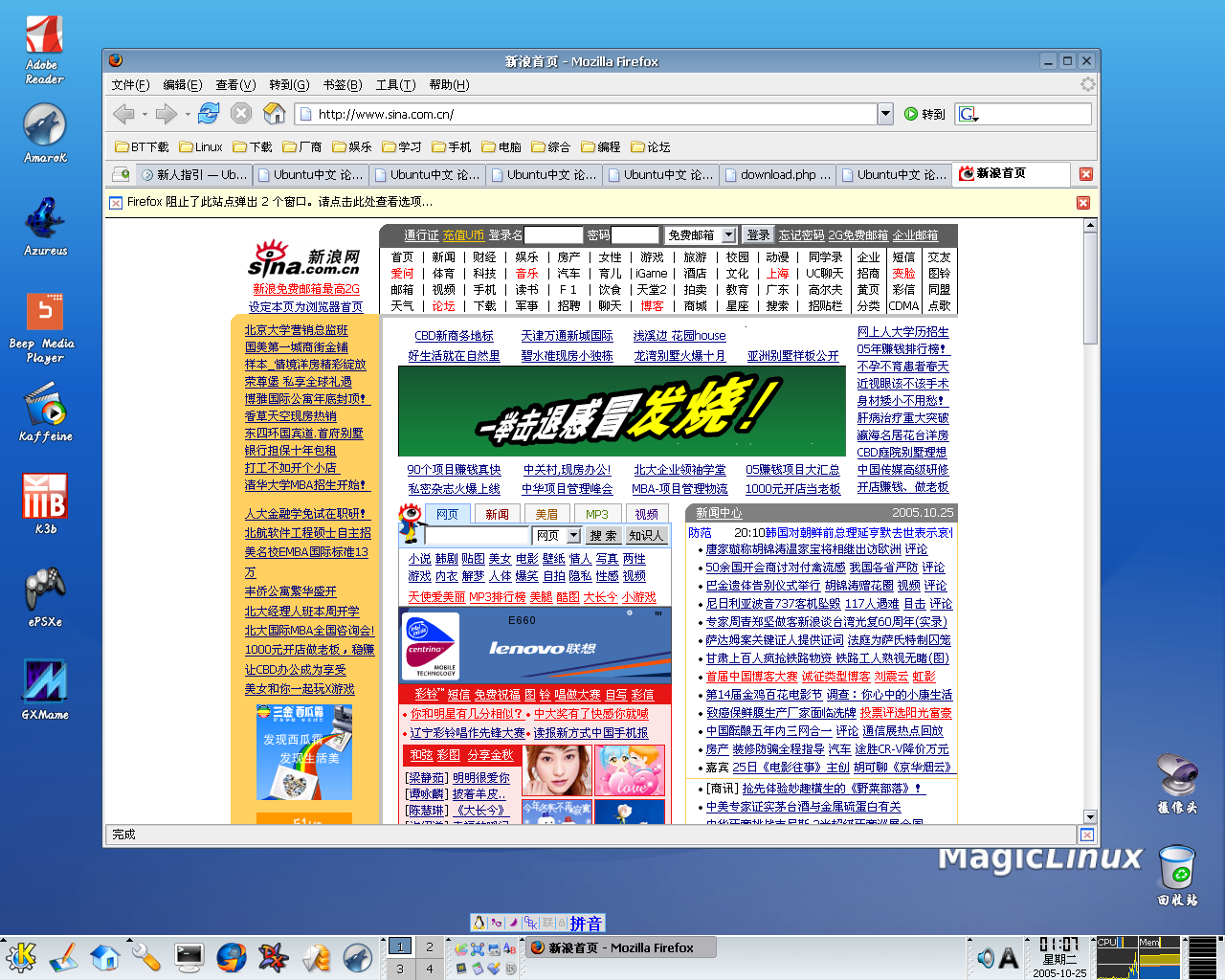Go back with Firefox's Back arrow

click(x=122, y=114)
